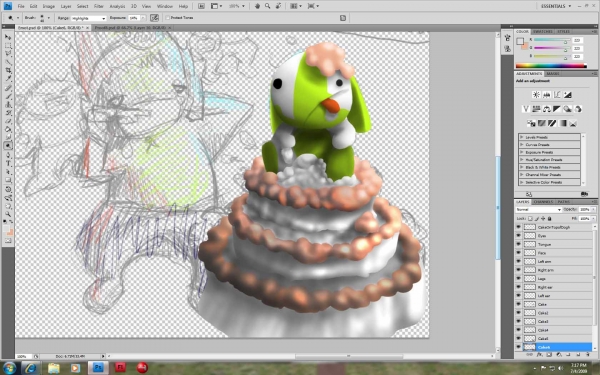Open the Filter menu

coord(99,6)
